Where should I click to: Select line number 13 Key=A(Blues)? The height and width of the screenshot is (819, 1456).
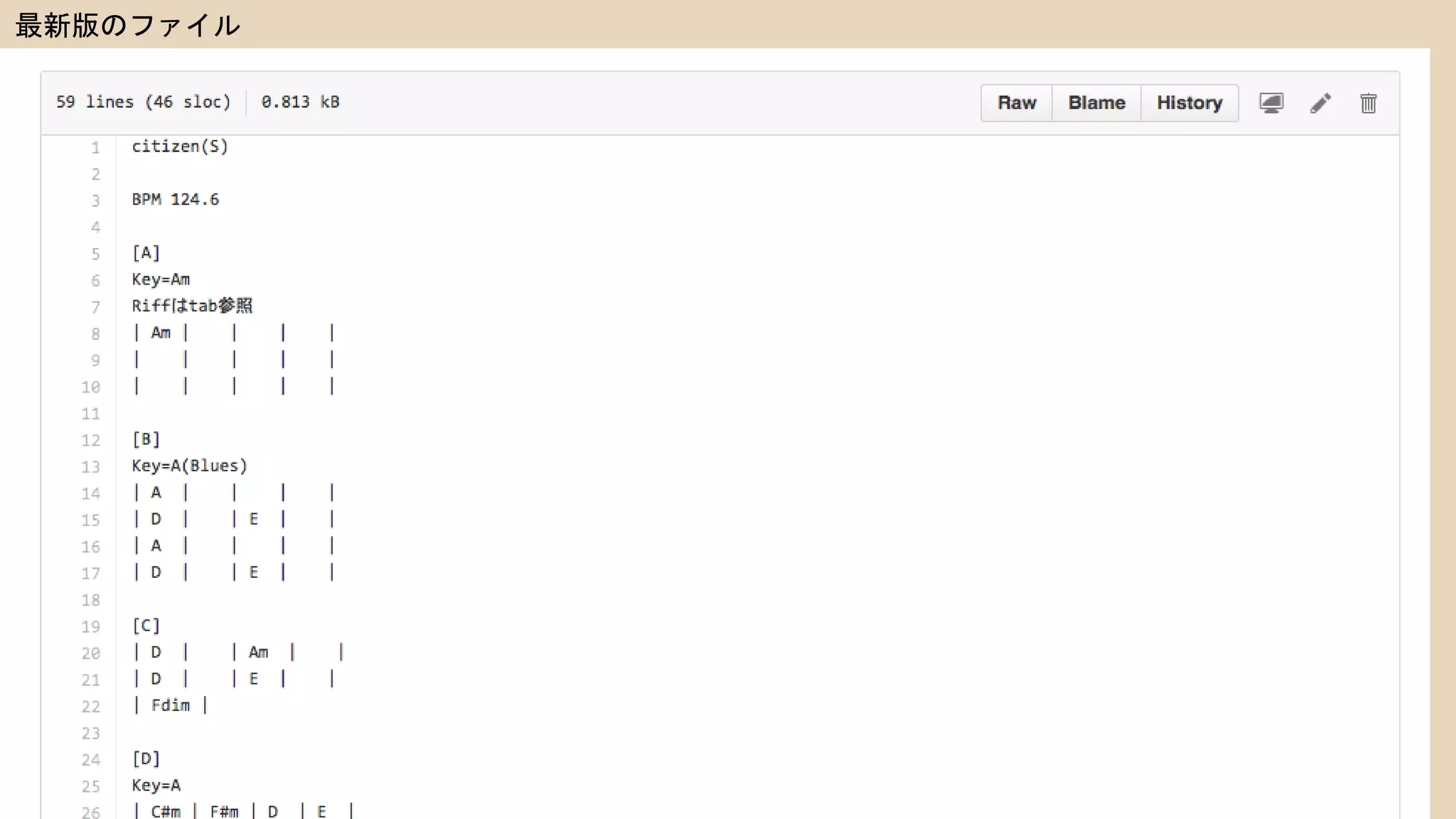pos(91,467)
